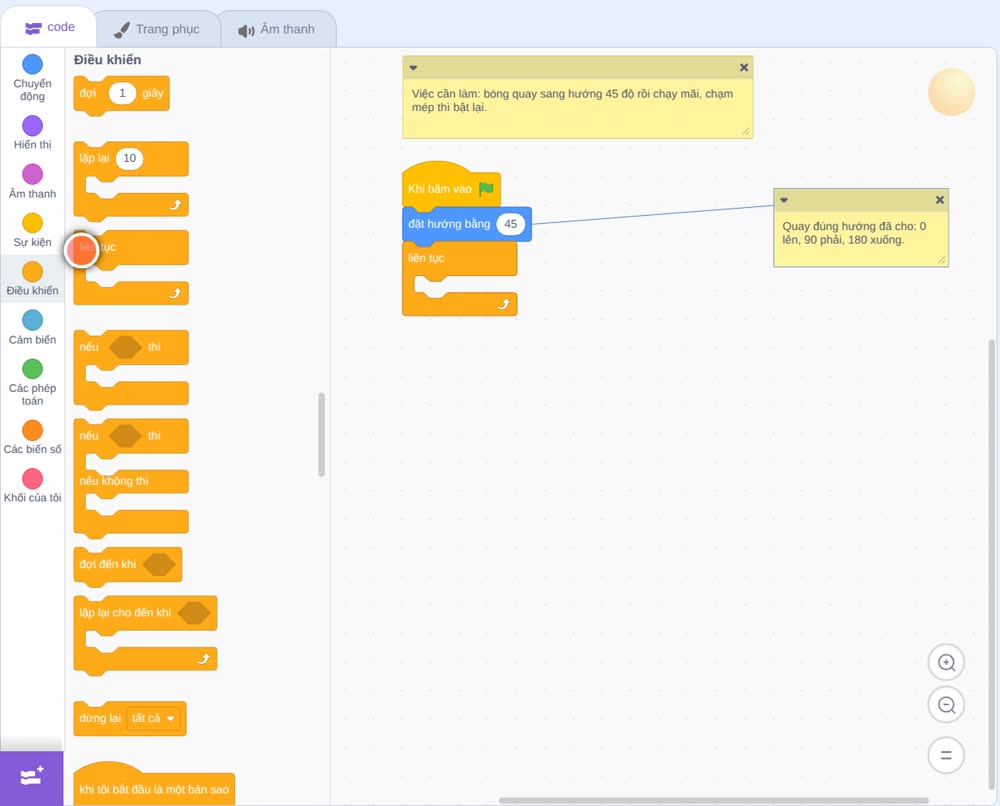This screenshot has width=1000, height=806.
Task: Edit the 10 value in lặp lại block
Action: click(129, 158)
